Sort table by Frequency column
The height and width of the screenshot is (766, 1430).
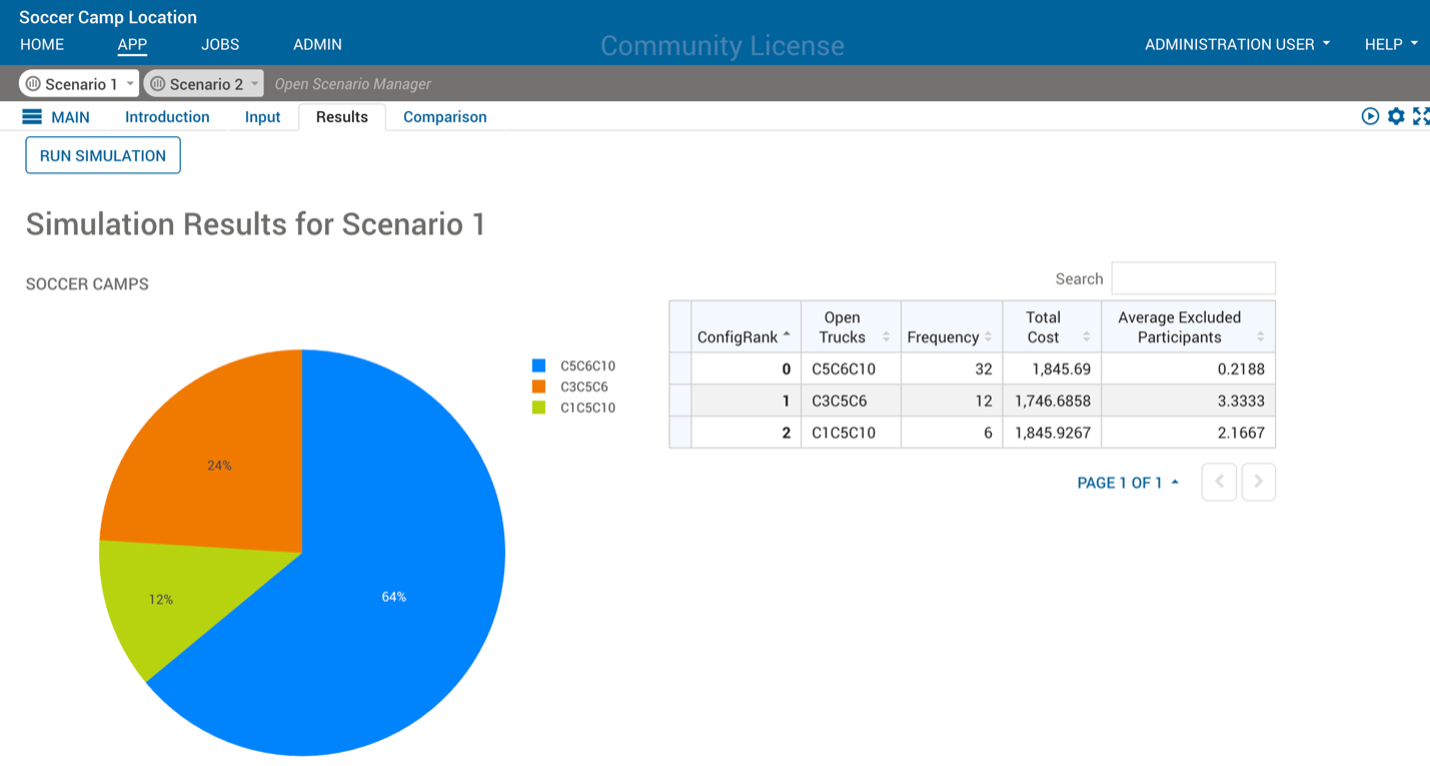(x=951, y=327)
